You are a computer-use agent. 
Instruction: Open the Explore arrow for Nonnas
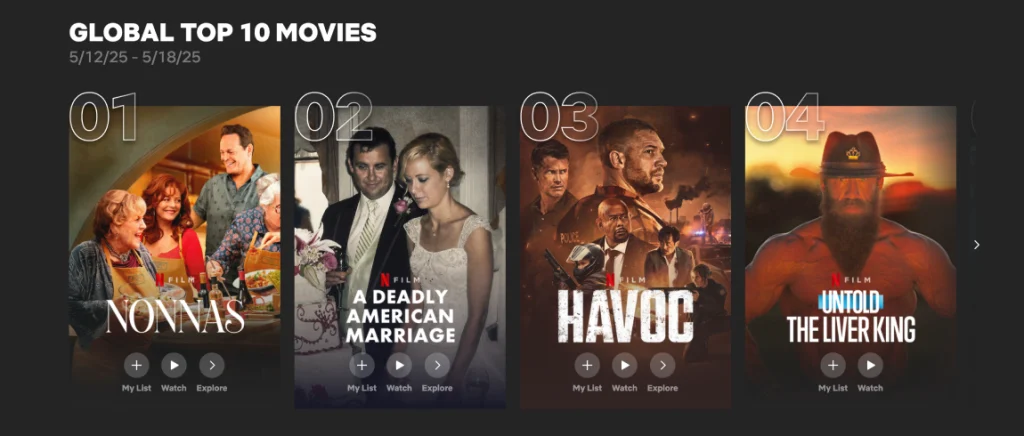[212, 366]
